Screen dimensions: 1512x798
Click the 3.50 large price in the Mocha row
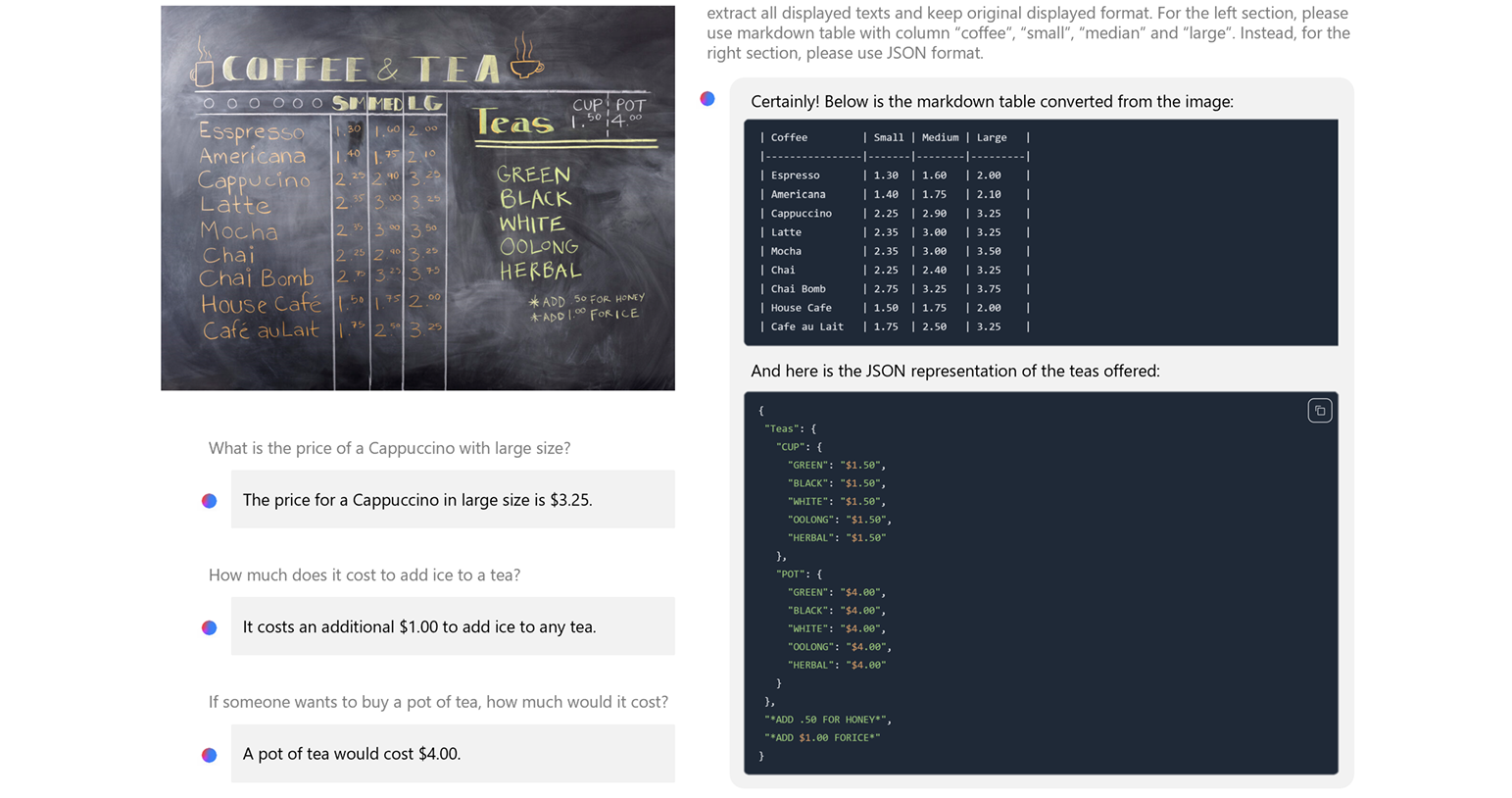[989, 251]
